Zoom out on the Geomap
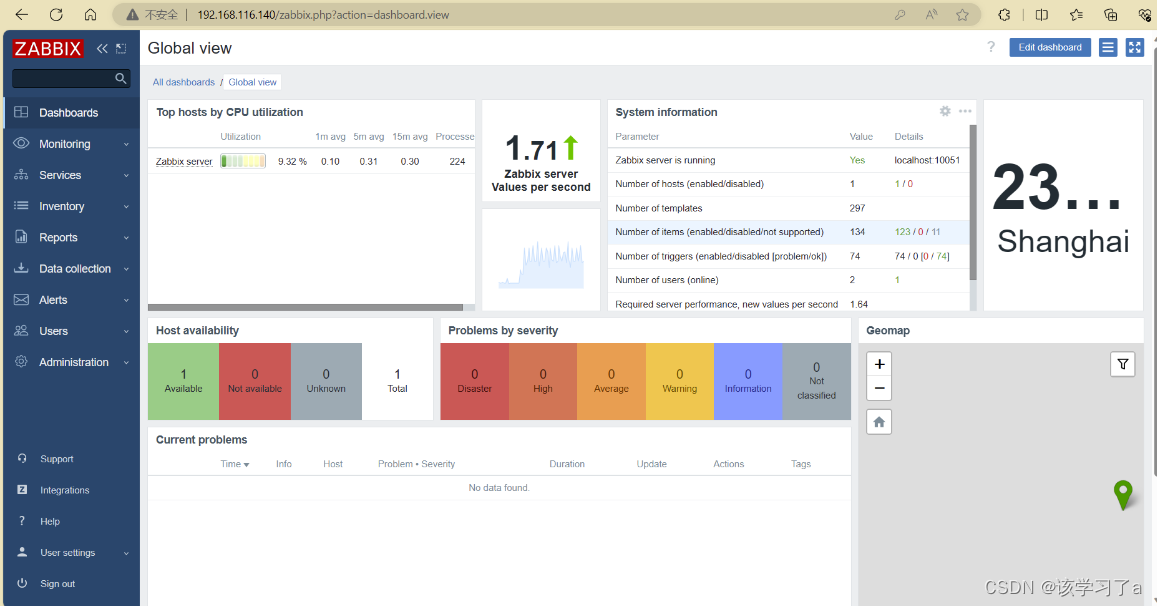 click(880, 388)
